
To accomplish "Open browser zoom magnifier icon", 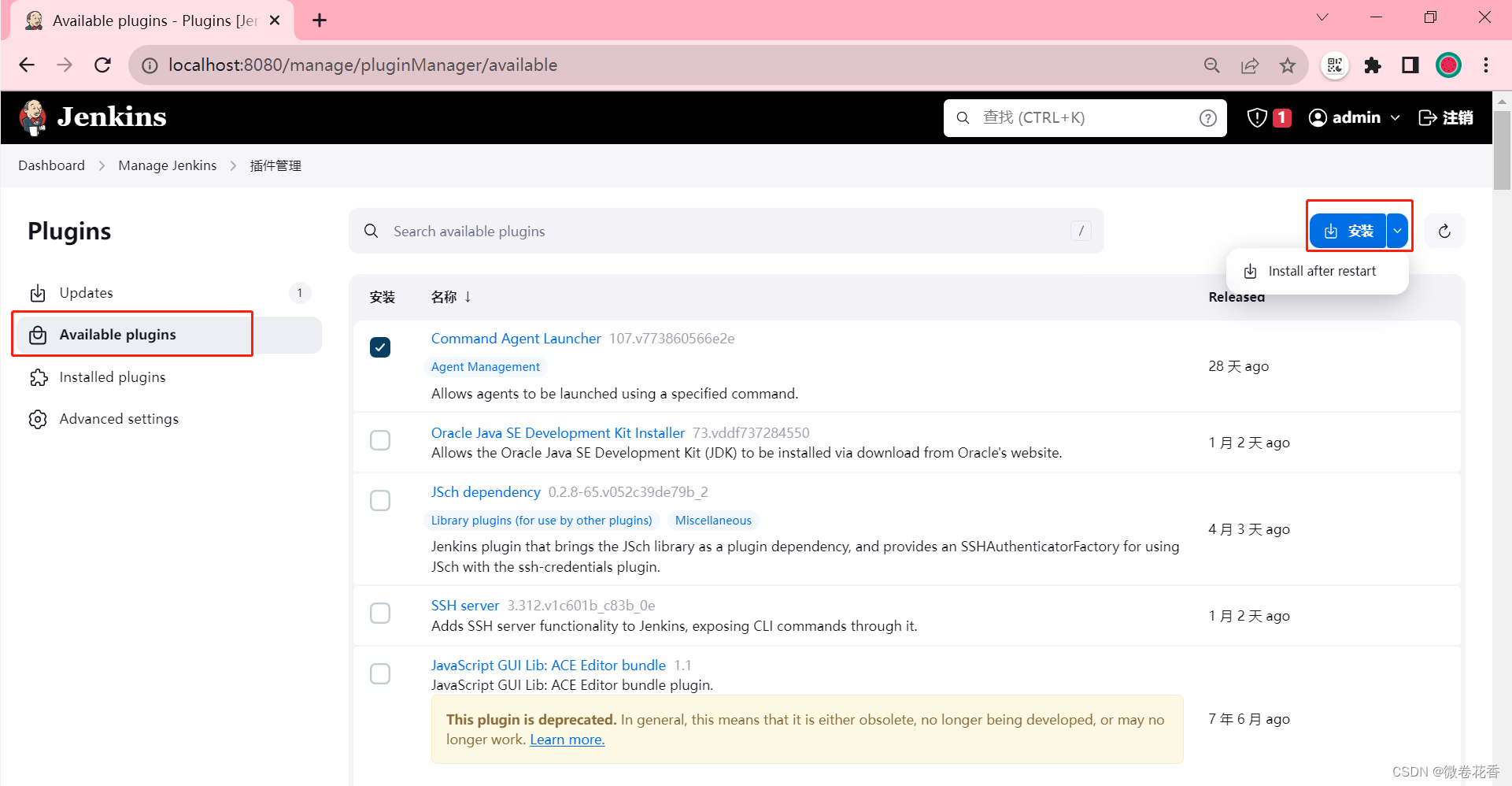I will (x=1212, y=65).
